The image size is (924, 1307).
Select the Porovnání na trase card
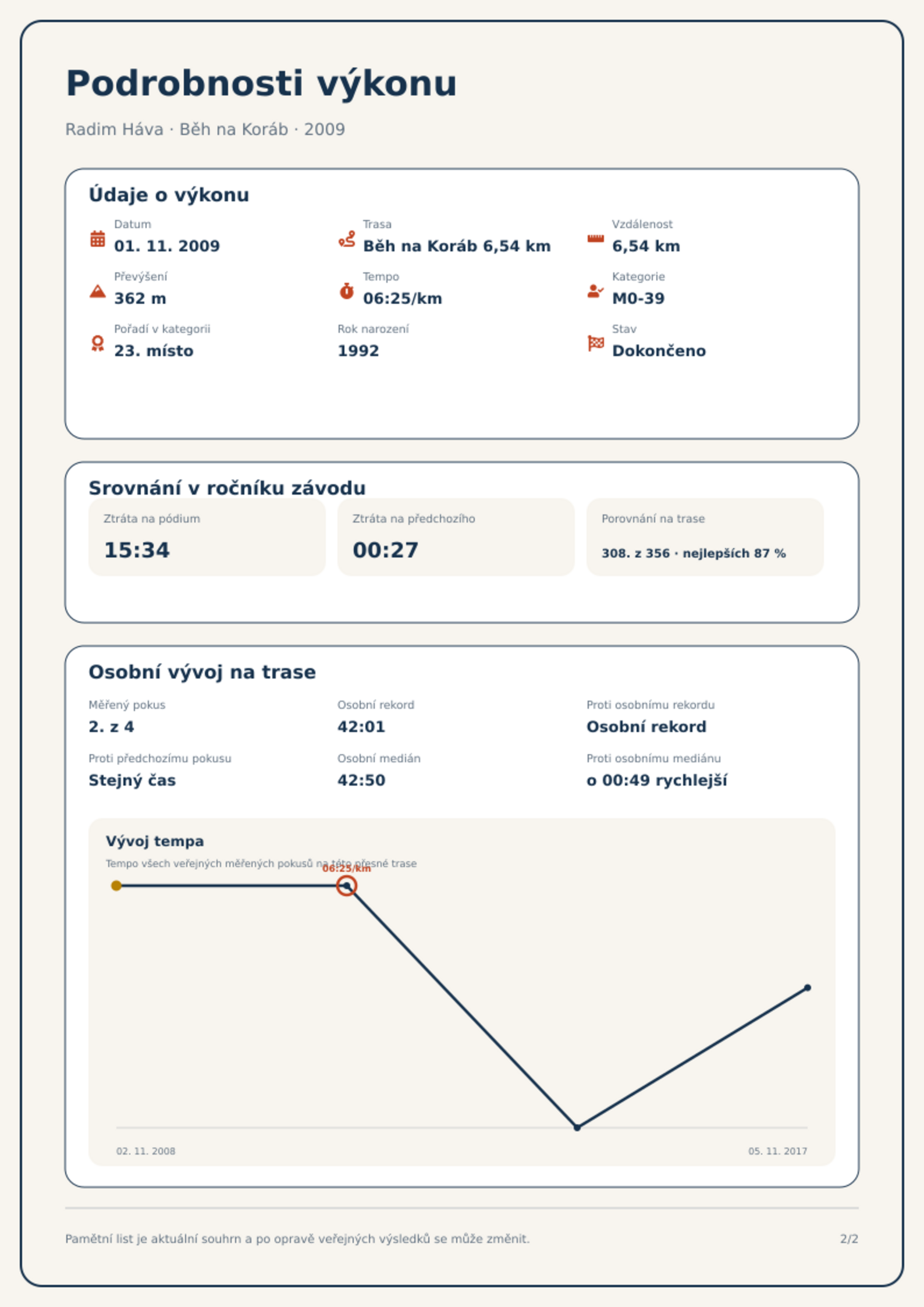click(x=705, y=537)
